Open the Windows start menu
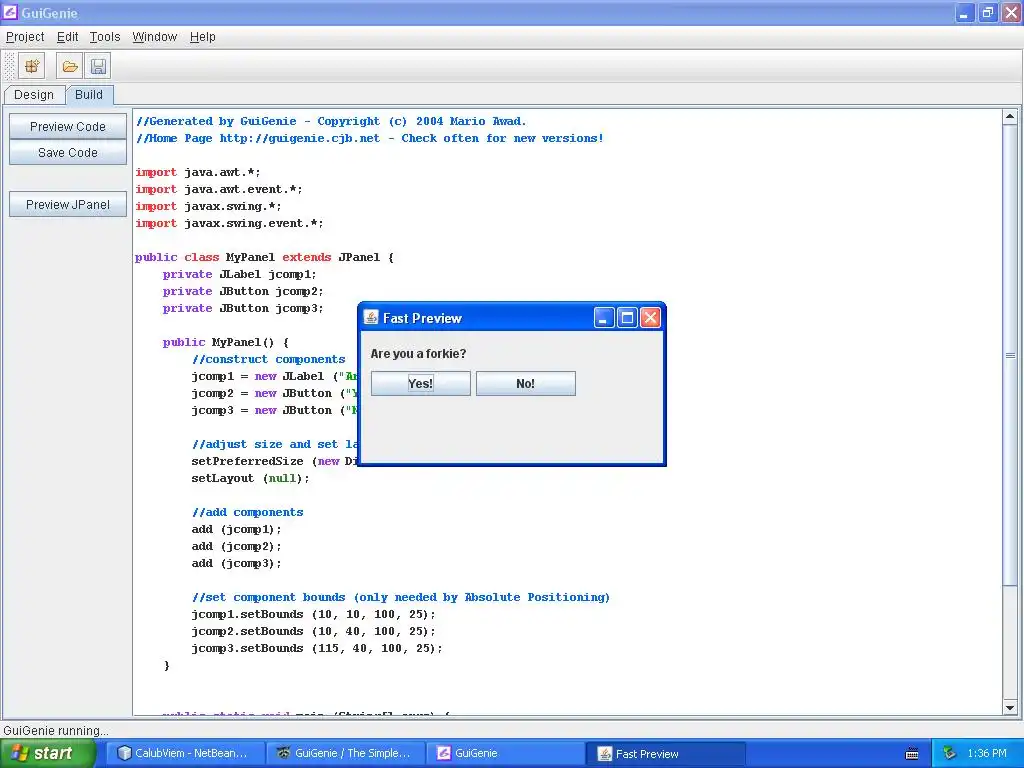The image size is (1024, 768). point(48,753)
